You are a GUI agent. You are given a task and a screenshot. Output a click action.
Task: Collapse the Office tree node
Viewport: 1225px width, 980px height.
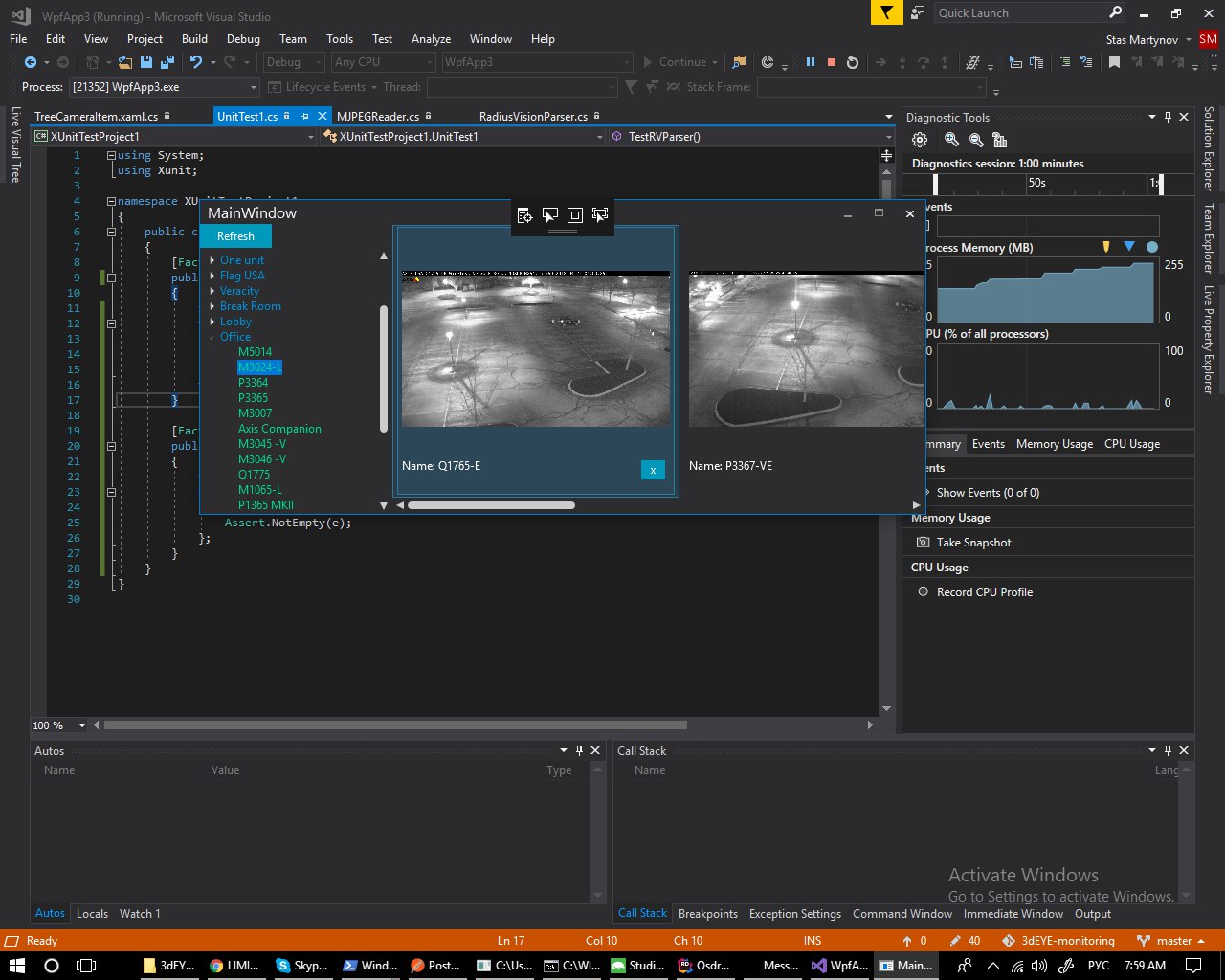(212, 337)
